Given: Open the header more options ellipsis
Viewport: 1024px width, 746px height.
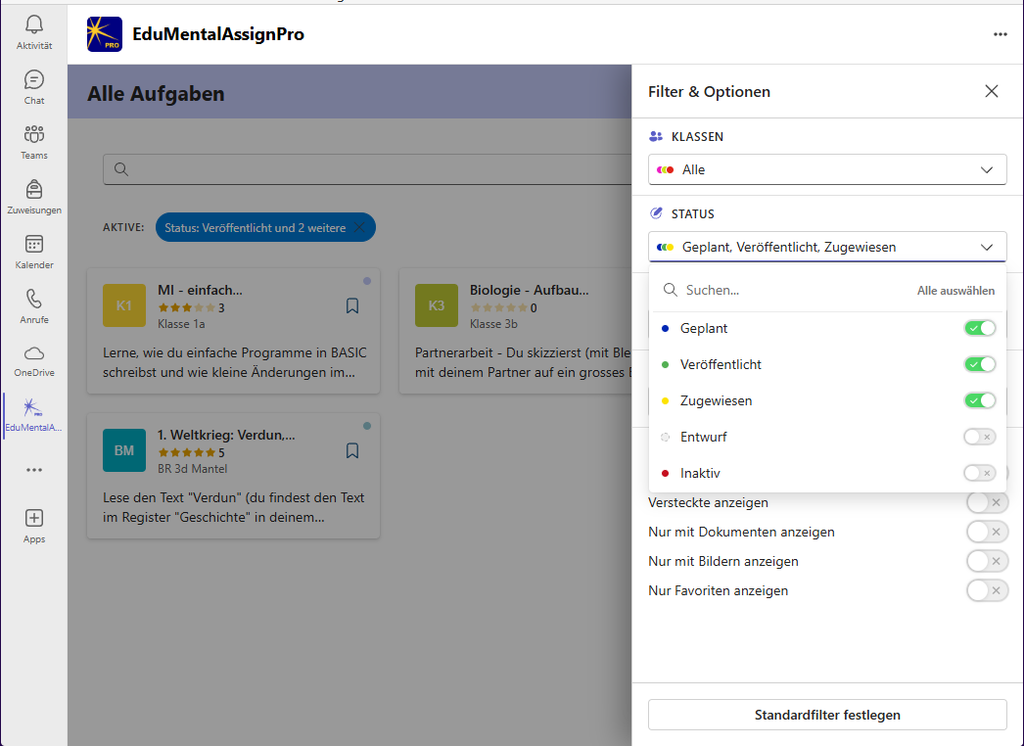Looking at the screenshot, I should pyautogui.click(x=1000, y=34).
